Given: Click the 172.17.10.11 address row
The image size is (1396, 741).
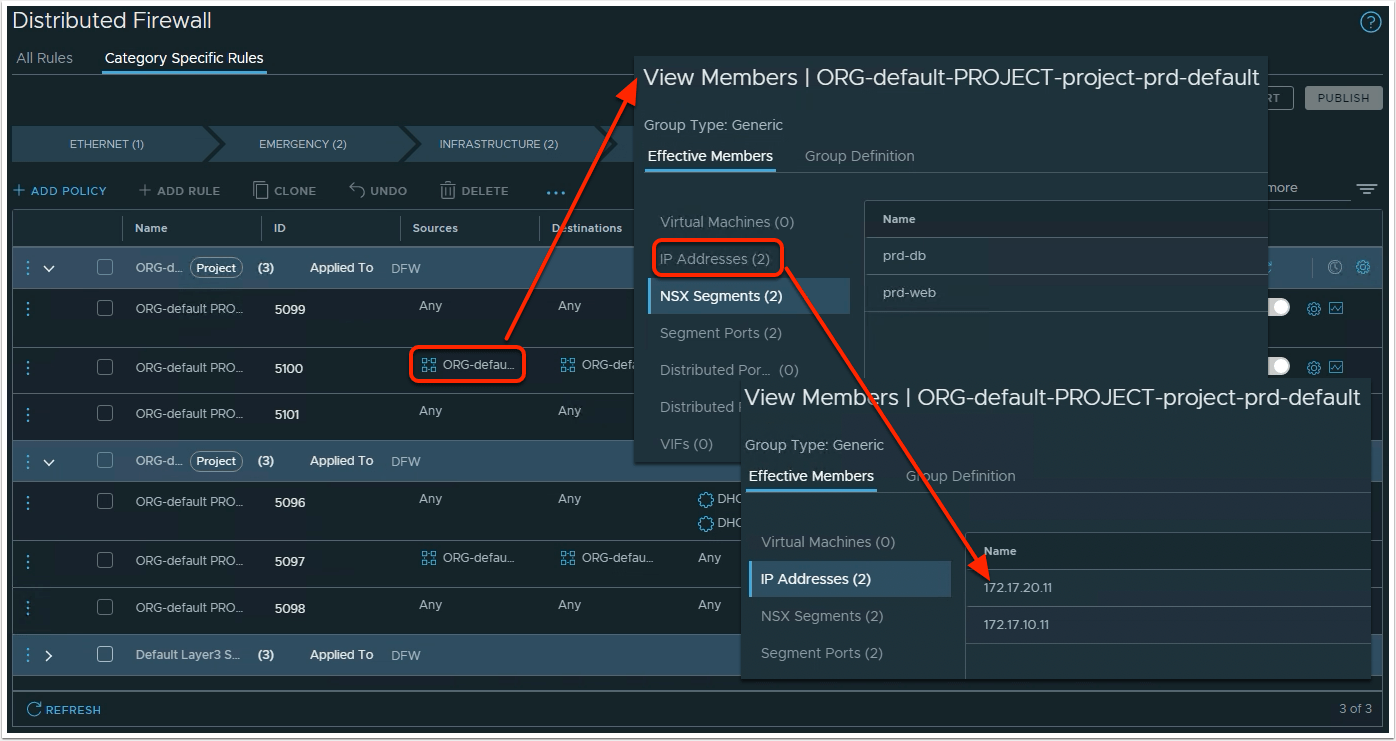Looking at the screenshot, I should point(1168,625).
